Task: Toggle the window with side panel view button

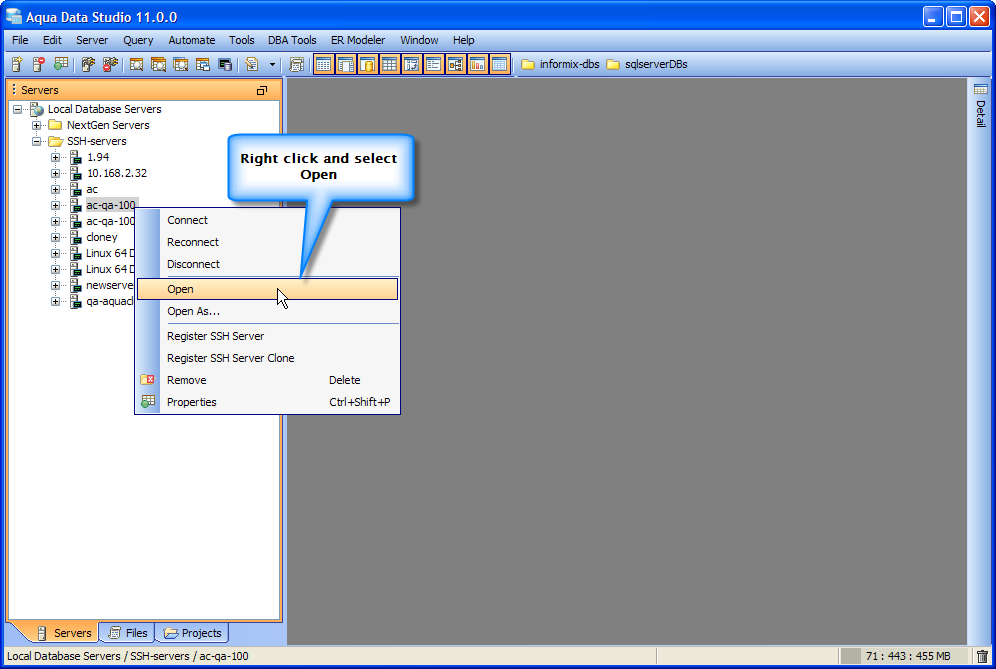Action: (346, 64)
